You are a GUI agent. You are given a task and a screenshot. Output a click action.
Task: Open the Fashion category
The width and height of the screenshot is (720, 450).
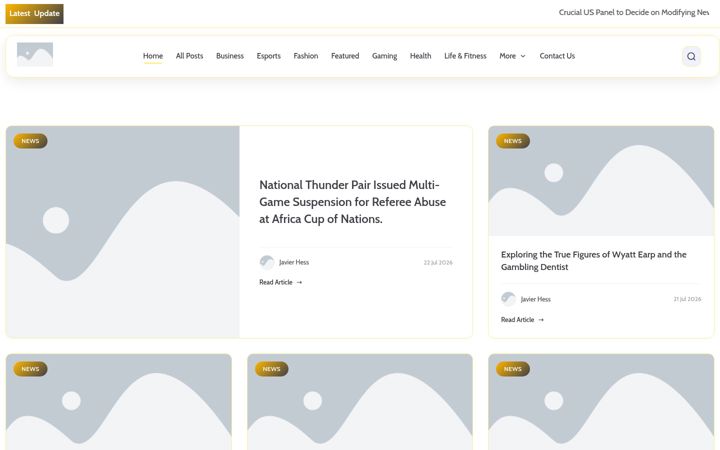tap(306, 56)
